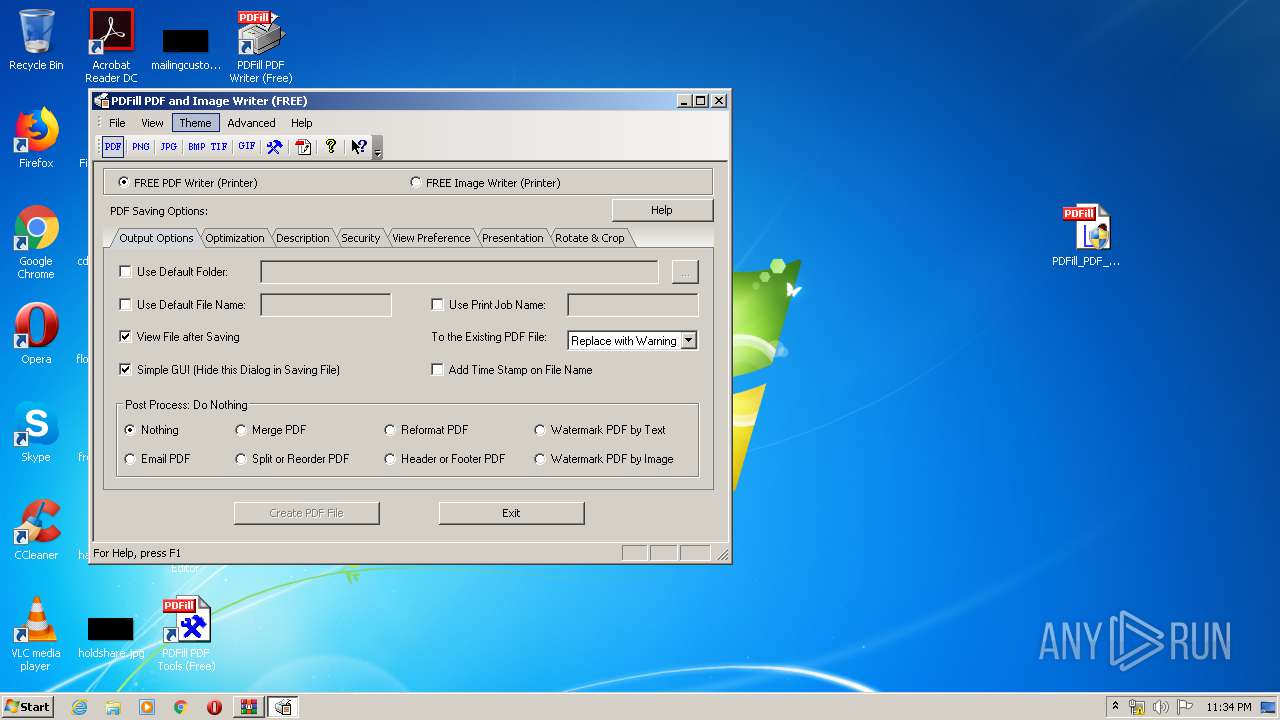
Task: Open Internet Explorer from the taskbar
Action: (80, 707)
